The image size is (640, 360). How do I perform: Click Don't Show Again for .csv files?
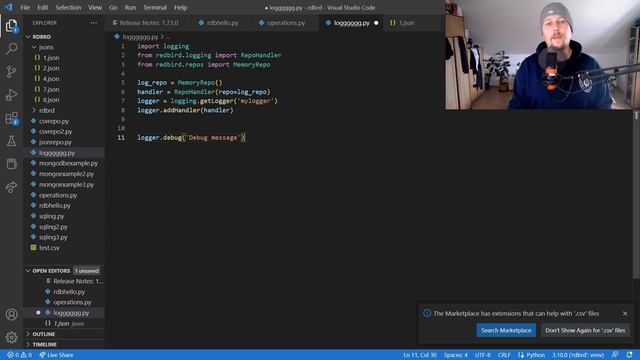585,330
